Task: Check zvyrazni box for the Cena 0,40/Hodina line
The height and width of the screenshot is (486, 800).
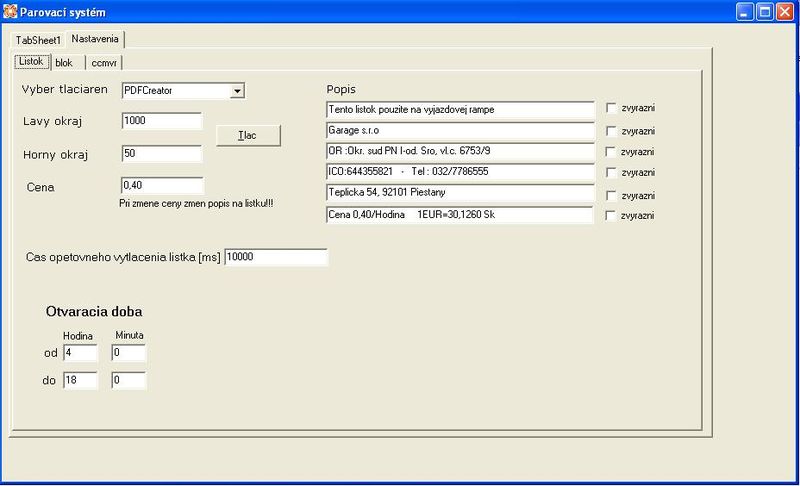Action: (611, 216)
